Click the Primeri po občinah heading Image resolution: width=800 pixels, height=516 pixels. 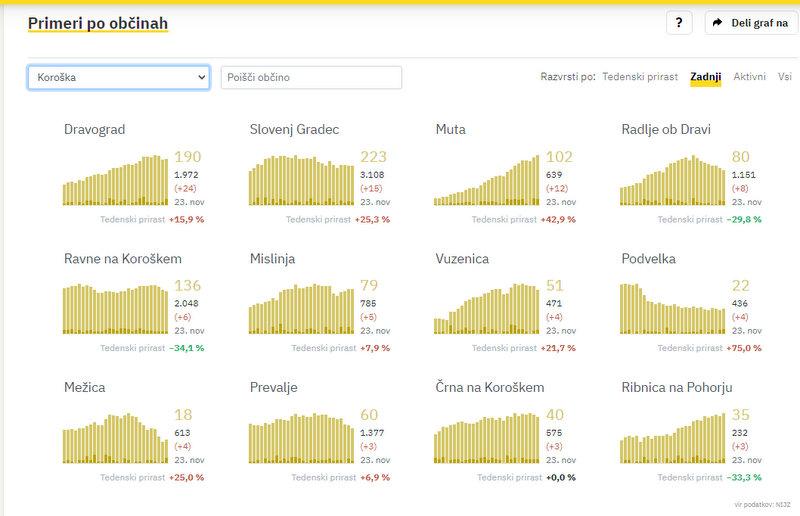tap(98, 23)
